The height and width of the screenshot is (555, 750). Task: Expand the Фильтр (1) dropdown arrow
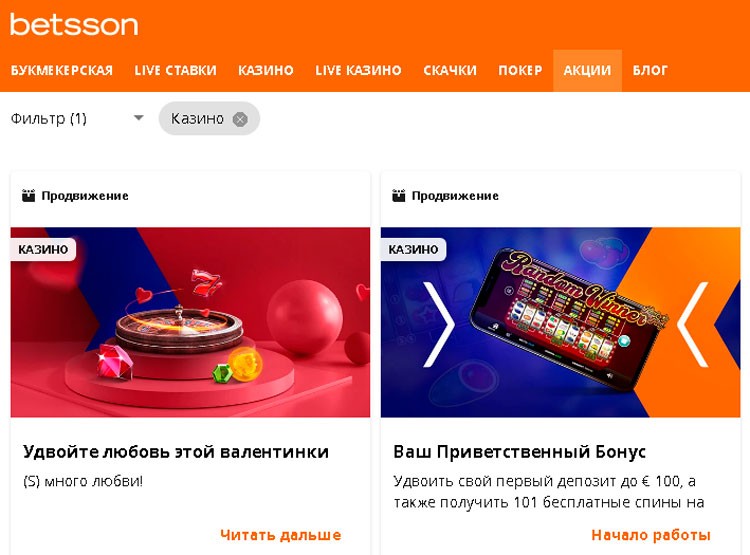pyautogui.click(x=139, y=118)
